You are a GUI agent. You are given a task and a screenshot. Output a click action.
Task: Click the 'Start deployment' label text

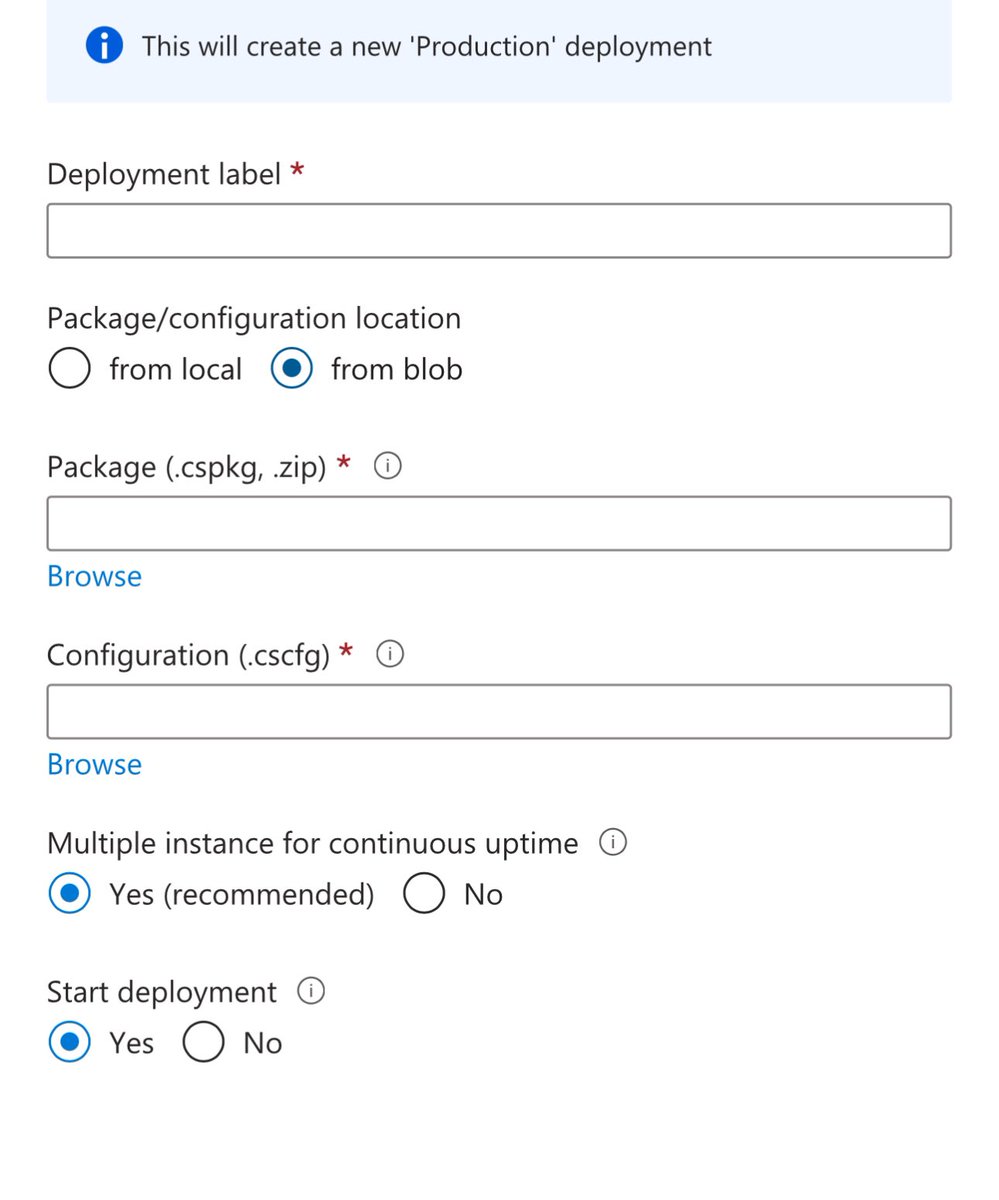click(162, 992)
